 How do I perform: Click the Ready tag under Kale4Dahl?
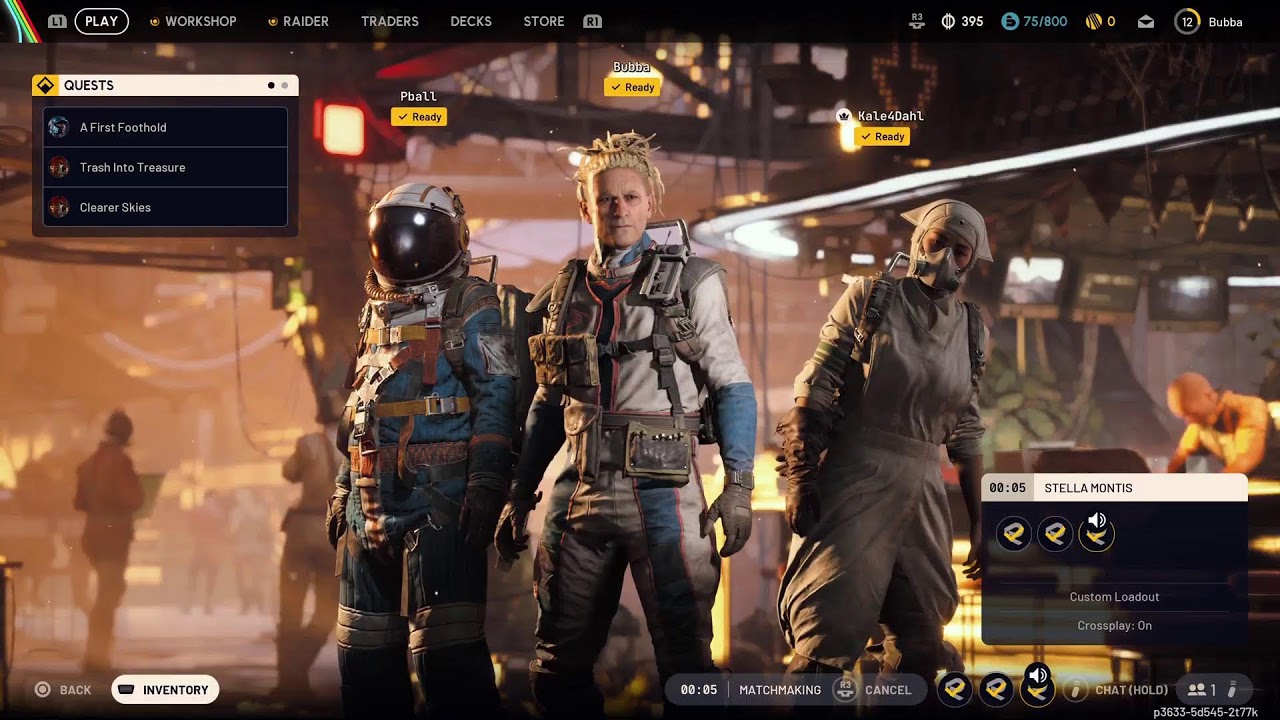coord(882,136)
